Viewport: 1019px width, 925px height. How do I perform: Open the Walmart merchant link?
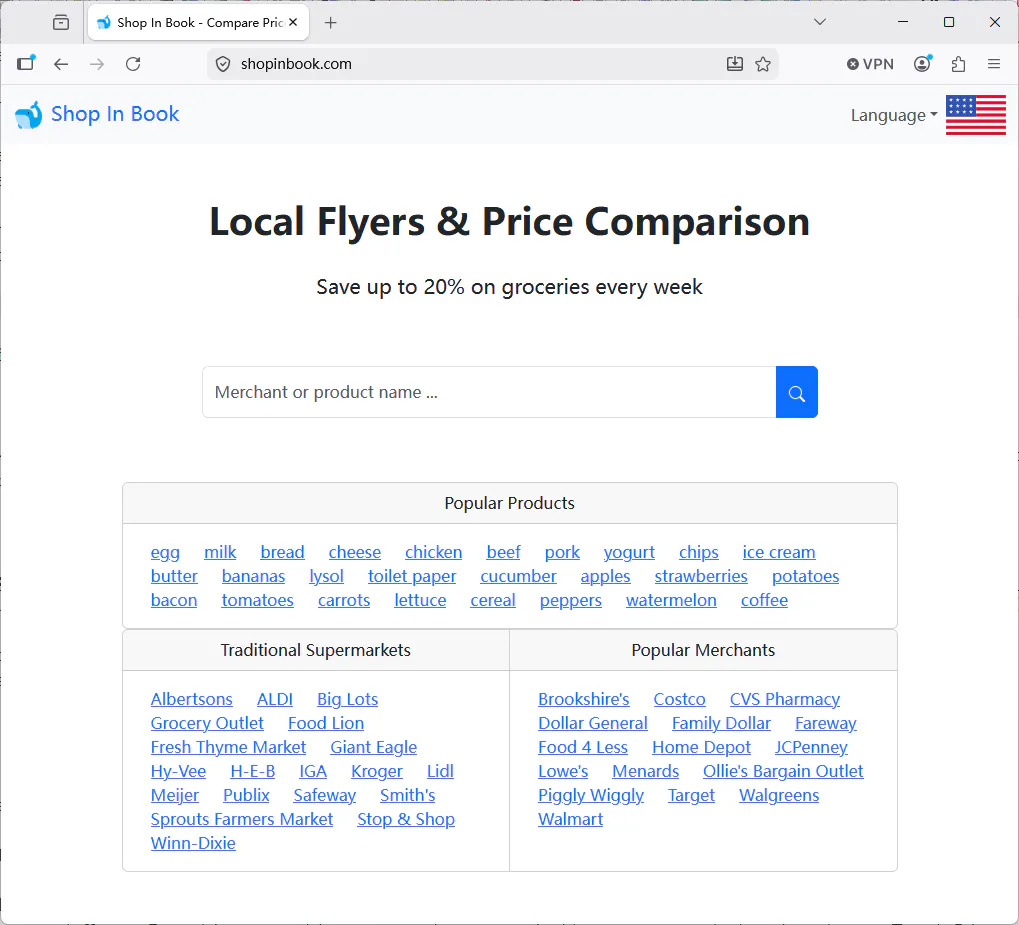pos(571,819)
